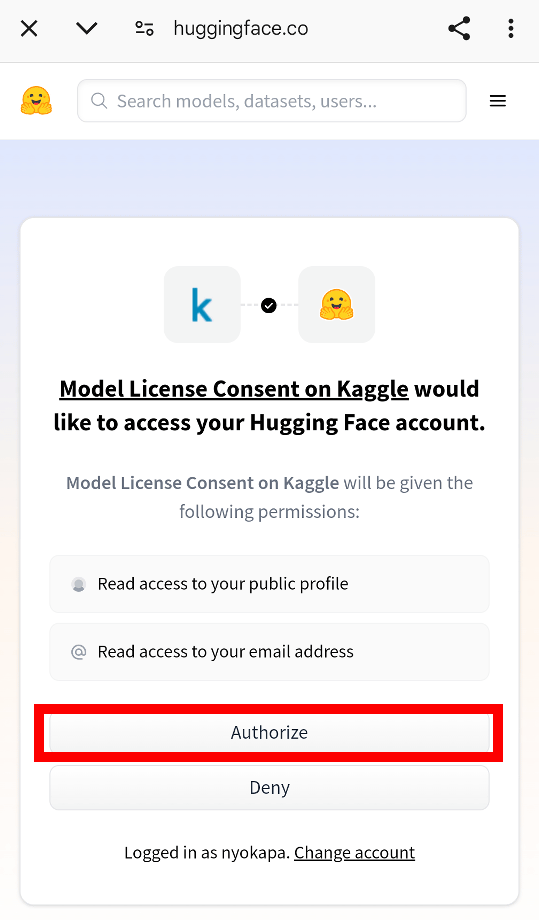This screenshot has width=539, height=920.
Task: Click the profile avatar icon in permissions
Action: click(79, 584)
